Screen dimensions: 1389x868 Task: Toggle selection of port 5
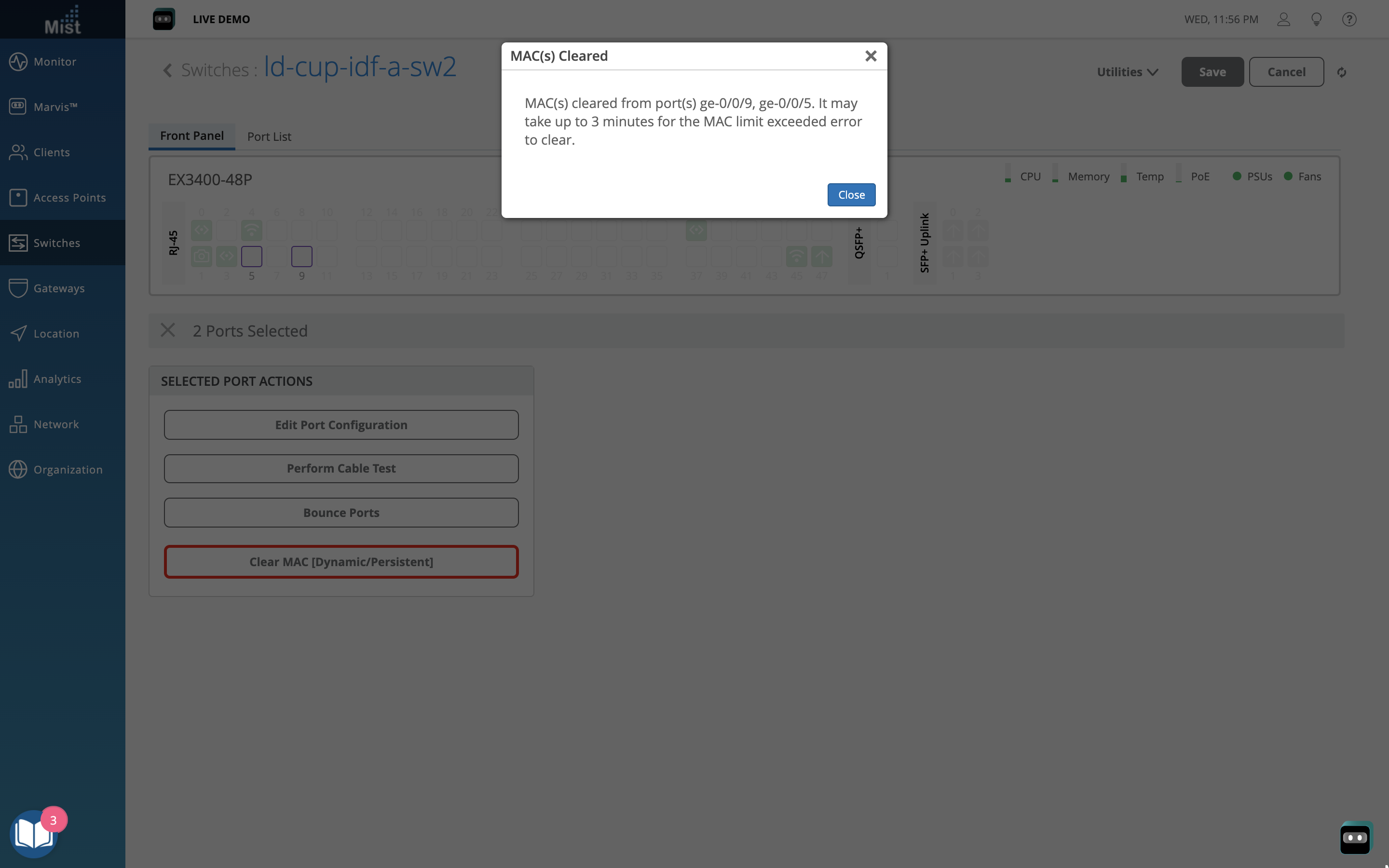(x=251, y=257)
